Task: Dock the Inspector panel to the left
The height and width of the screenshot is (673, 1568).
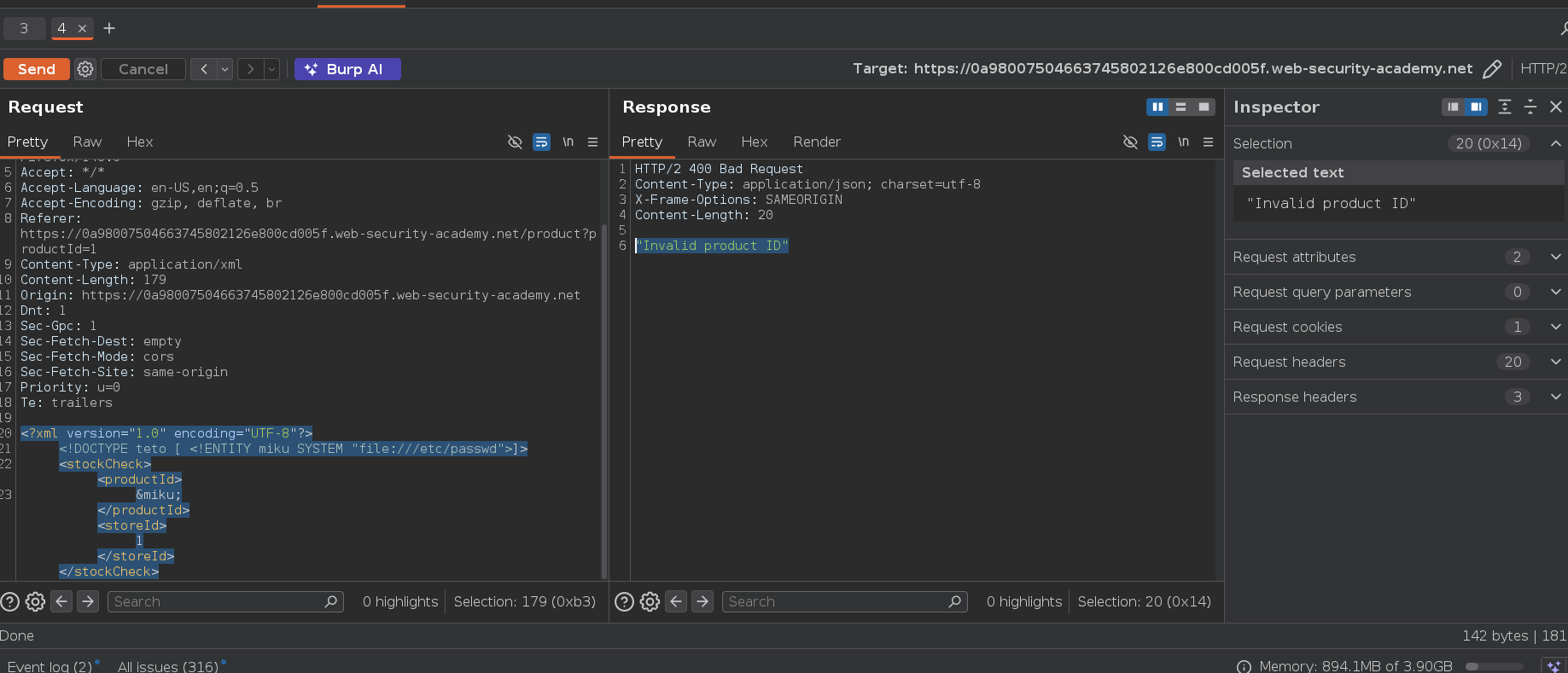Action: pos(1453,107)
